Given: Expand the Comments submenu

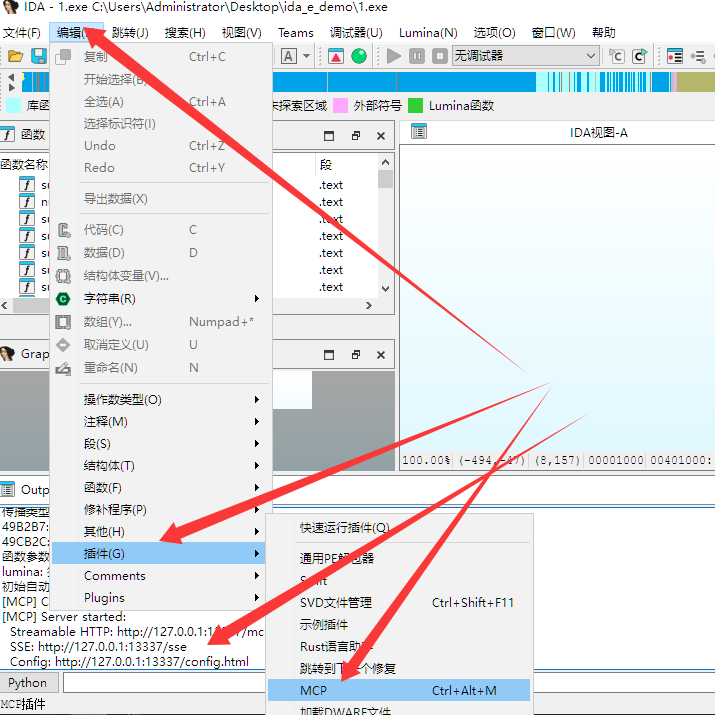Looking at the screenshot, I should pos(161,575).
